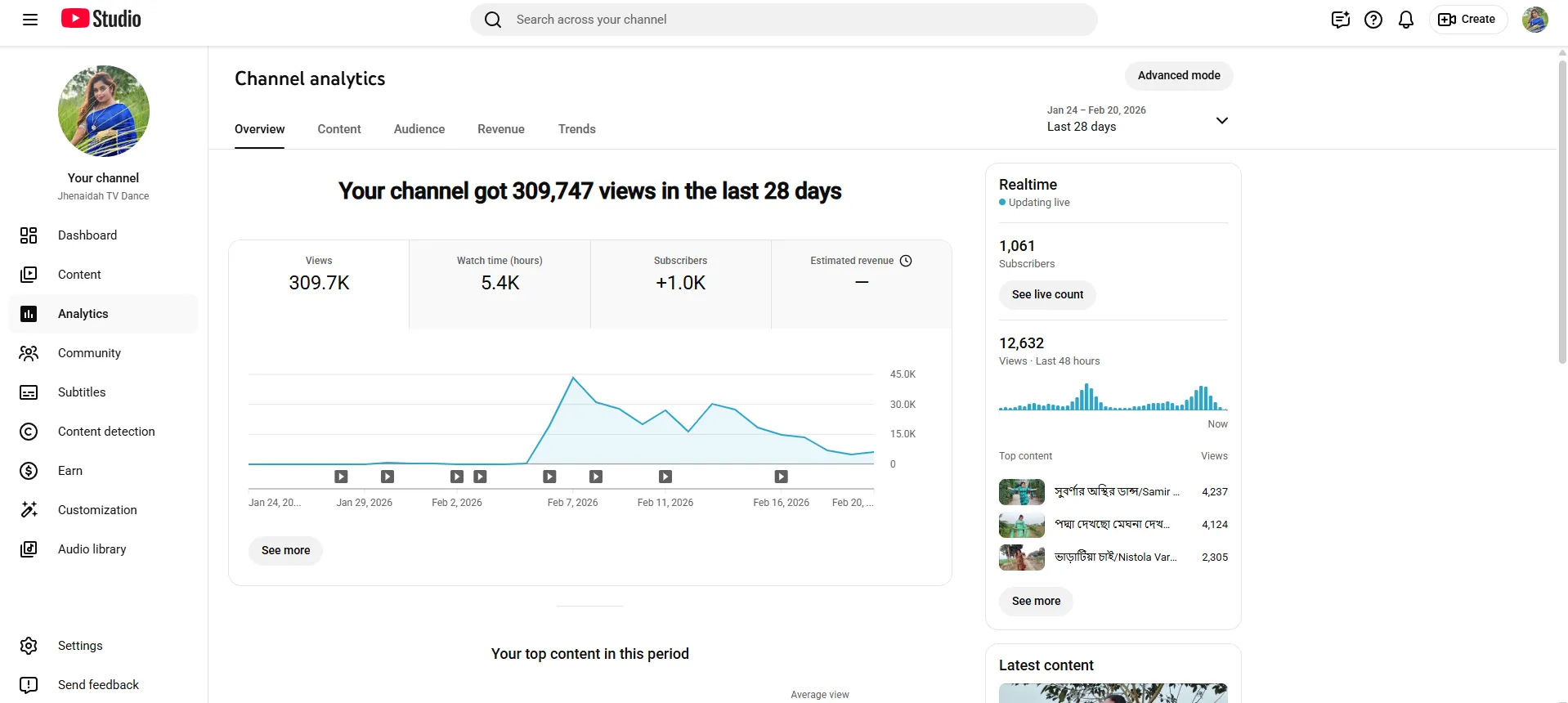This screenshot has width=1568, height=703.
Task: Switch to the Audience tab
Action: tap(419, 129)
